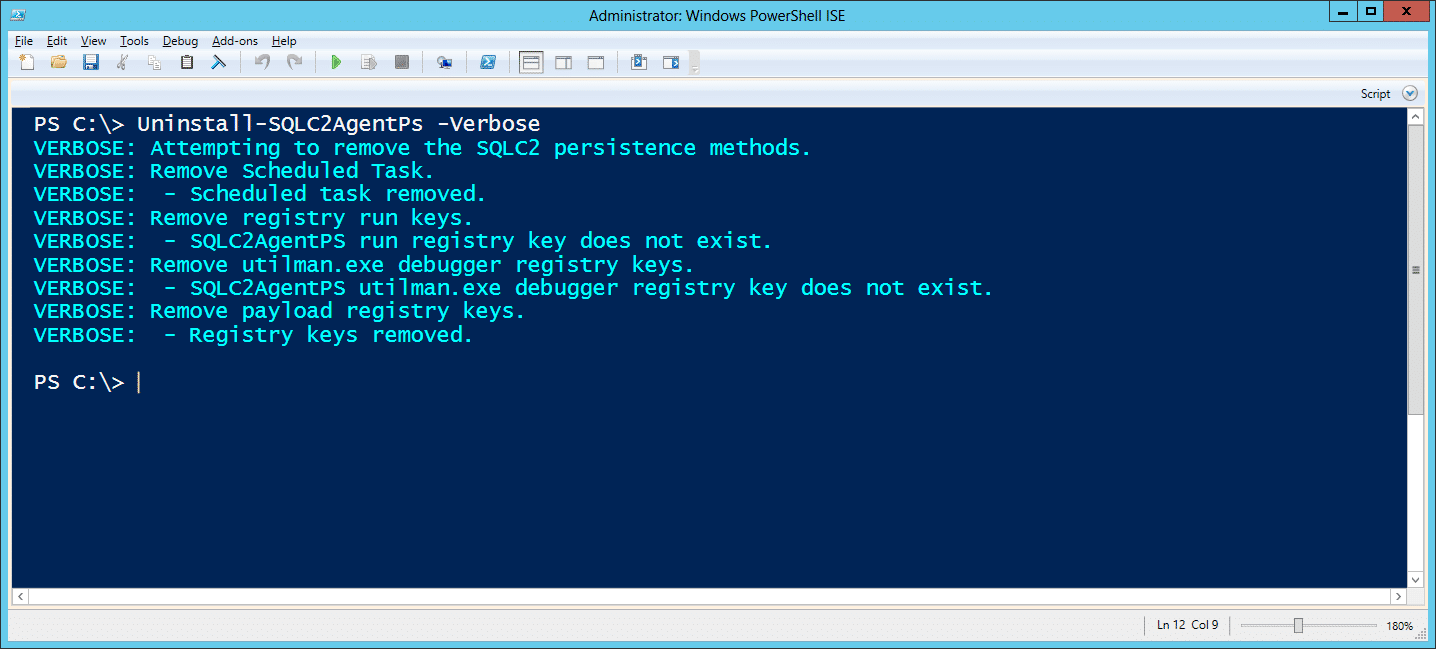Screen dimensions: 1436x649
Task: Open the Tools menu
Action: (x=134, y=41)
